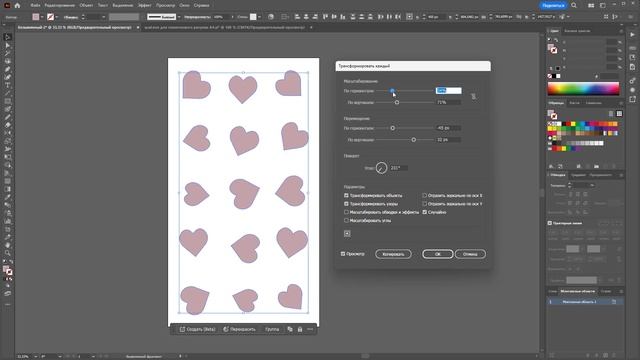Open the zoom level dropdown in the status bar
The height and width of the screenshot is (360, 640).
[36, 356]
